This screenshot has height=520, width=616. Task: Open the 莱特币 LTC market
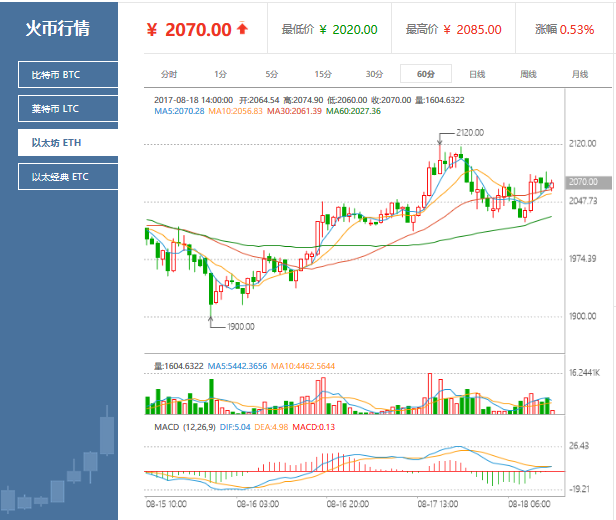68,109
